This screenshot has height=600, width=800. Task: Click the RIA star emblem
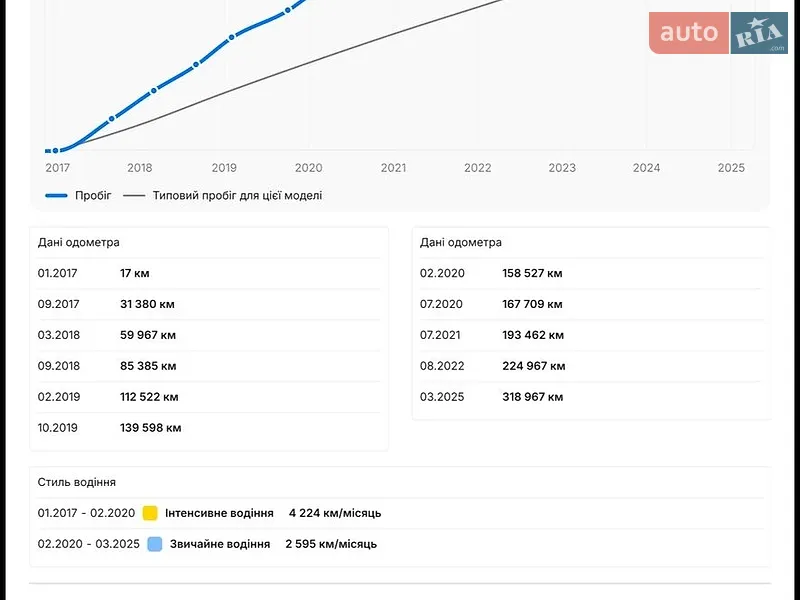tap(759, 33)
